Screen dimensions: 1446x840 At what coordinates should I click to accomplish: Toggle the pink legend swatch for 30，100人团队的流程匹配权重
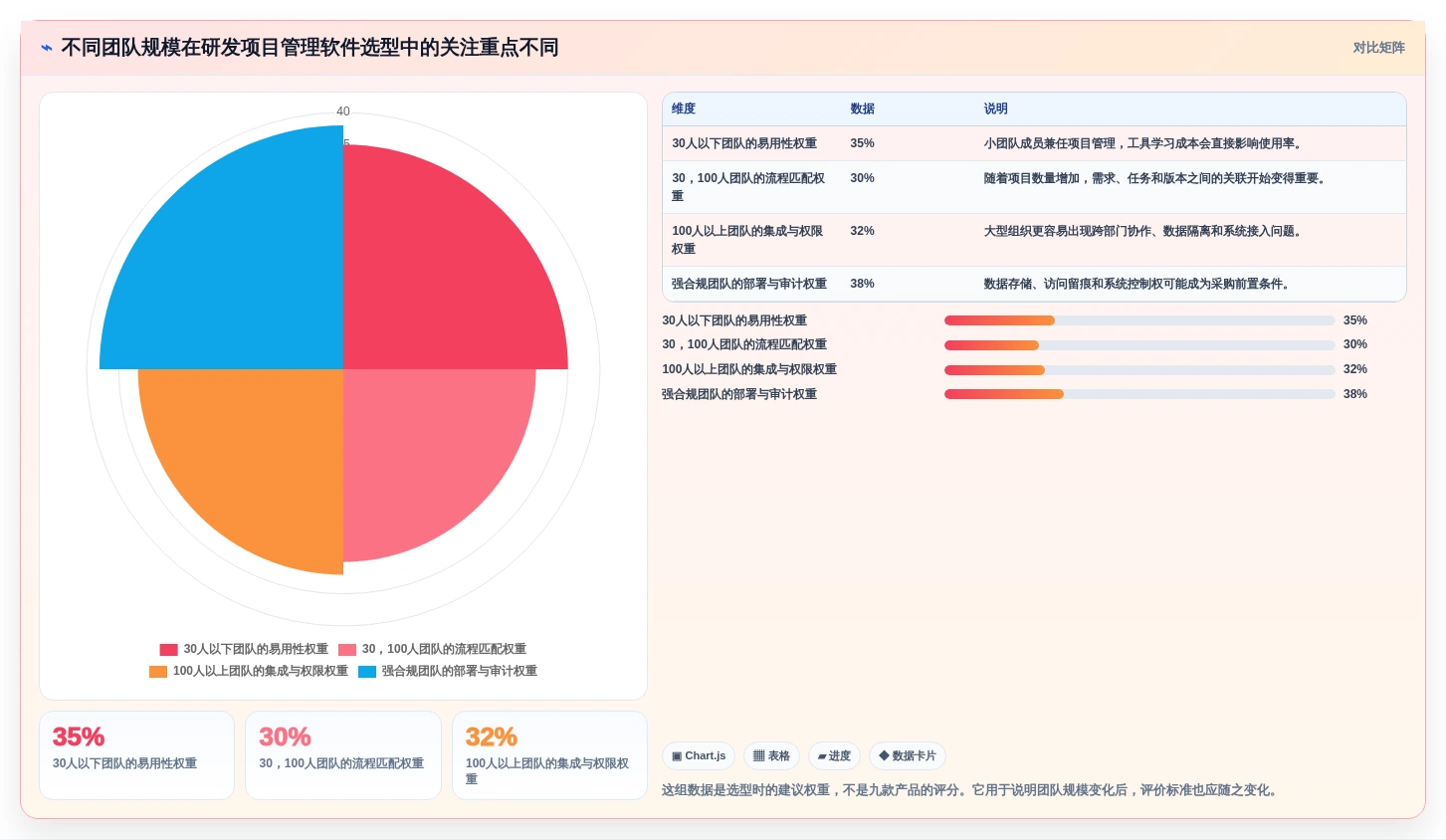(347, 650)
